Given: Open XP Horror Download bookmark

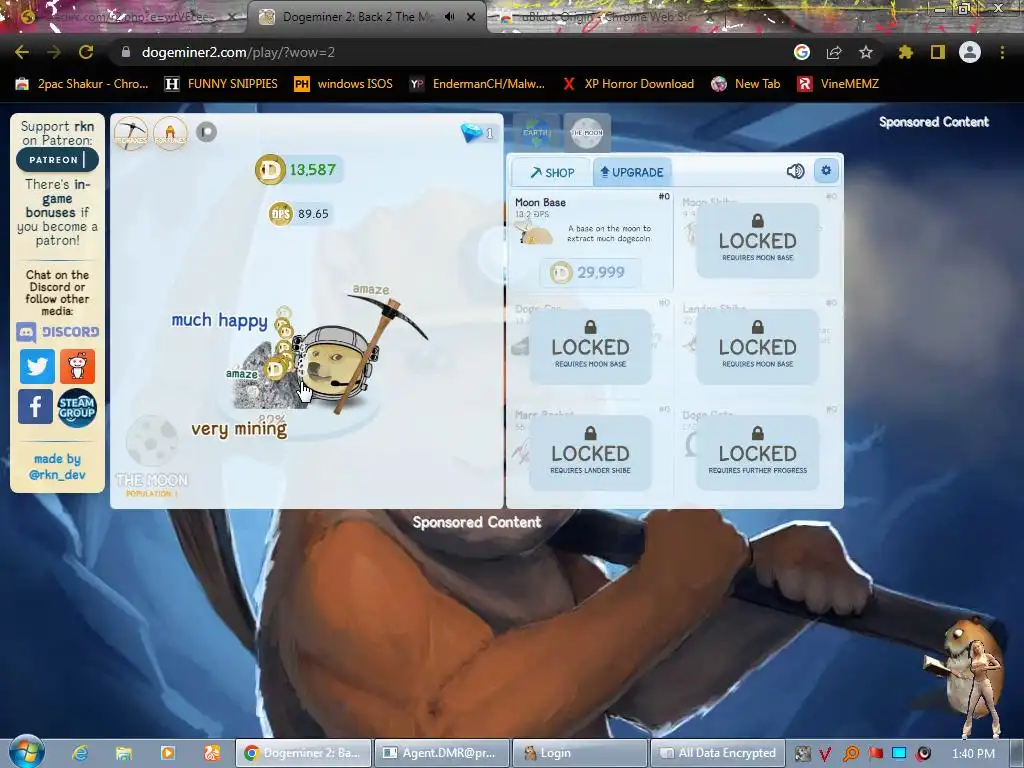Looking at the screenshot, I should [629, 84].
